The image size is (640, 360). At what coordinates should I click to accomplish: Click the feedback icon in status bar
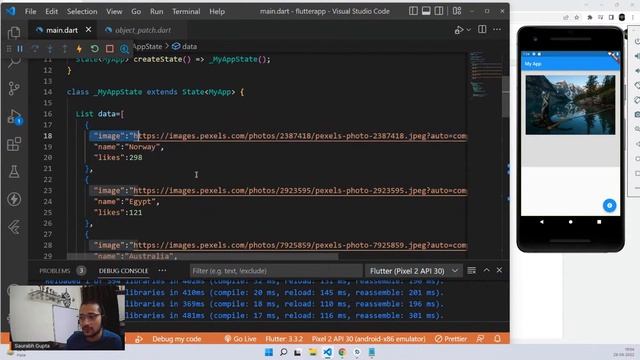[x=480, y=339]
